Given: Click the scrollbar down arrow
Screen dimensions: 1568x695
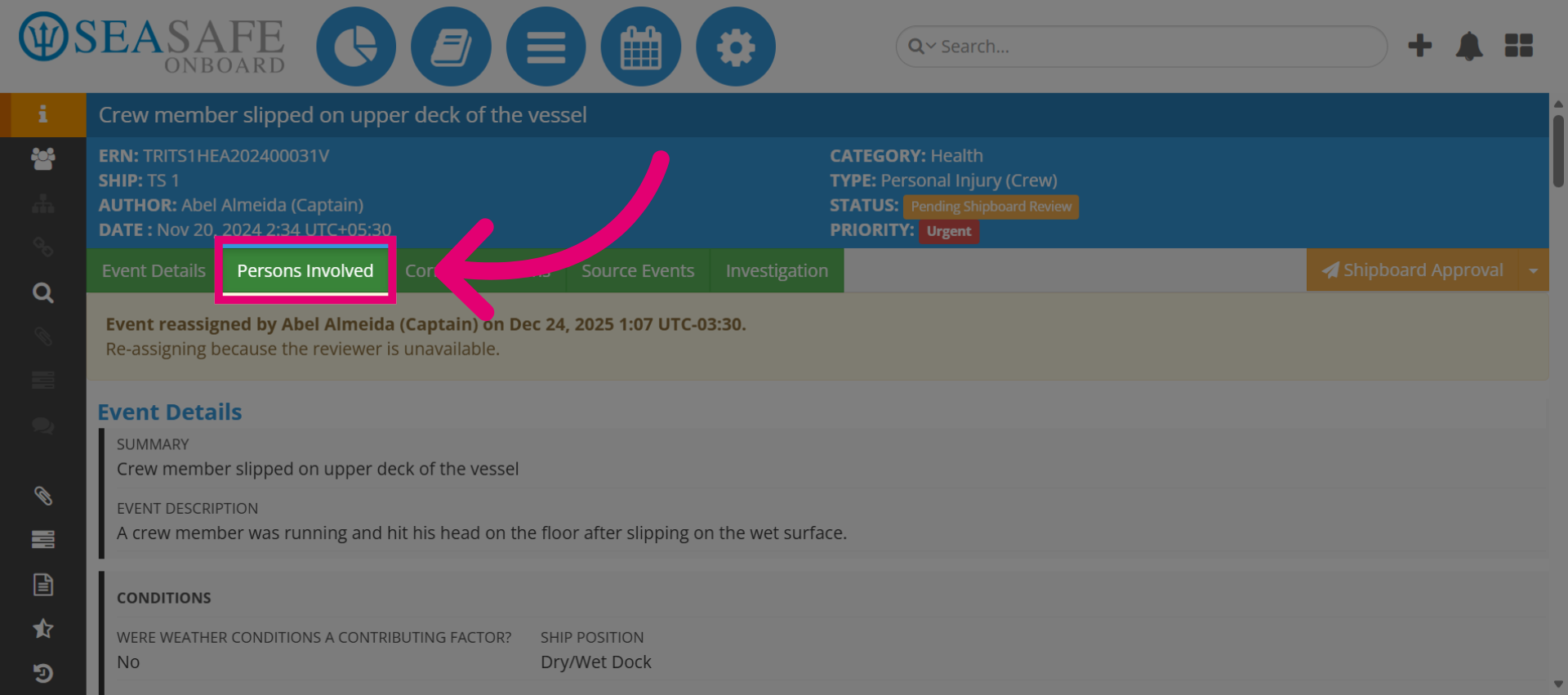Looking at the screenshot, I should tap(1558, 684).
